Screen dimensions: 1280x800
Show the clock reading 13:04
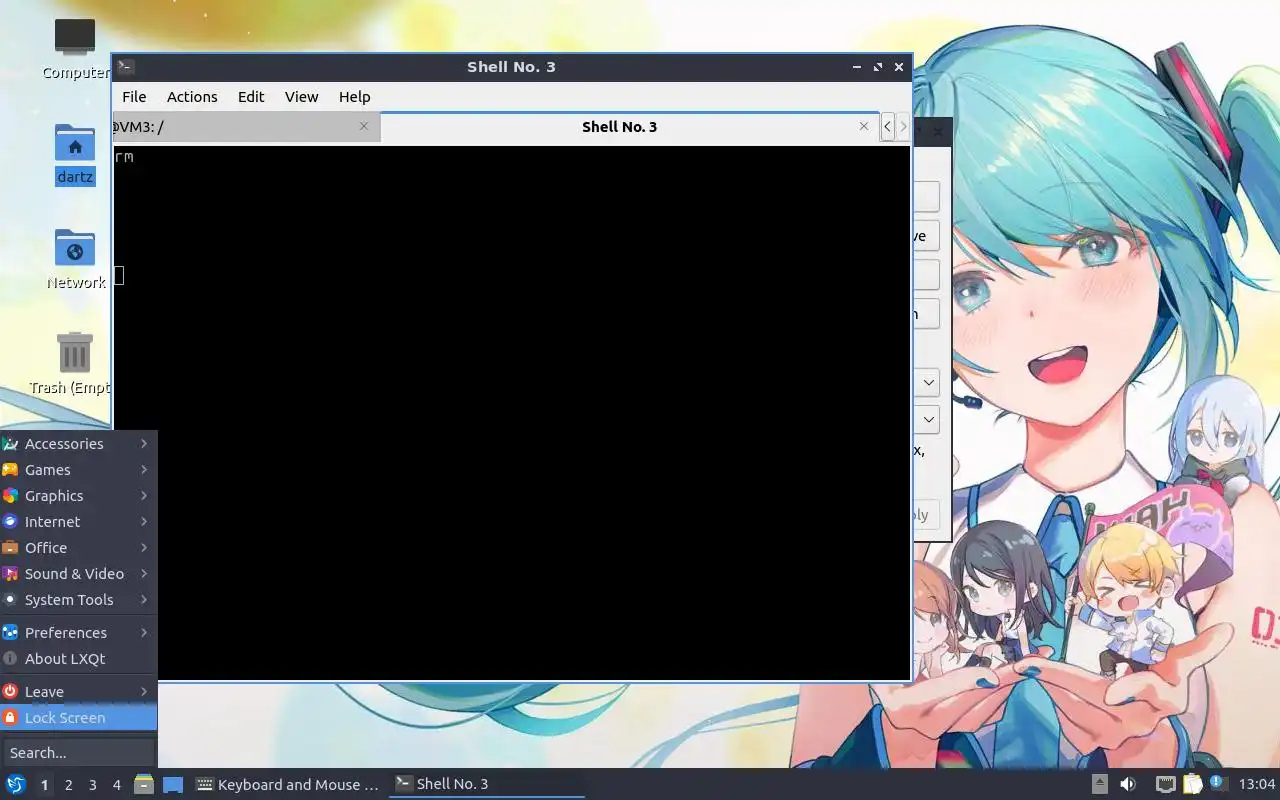1256,784
